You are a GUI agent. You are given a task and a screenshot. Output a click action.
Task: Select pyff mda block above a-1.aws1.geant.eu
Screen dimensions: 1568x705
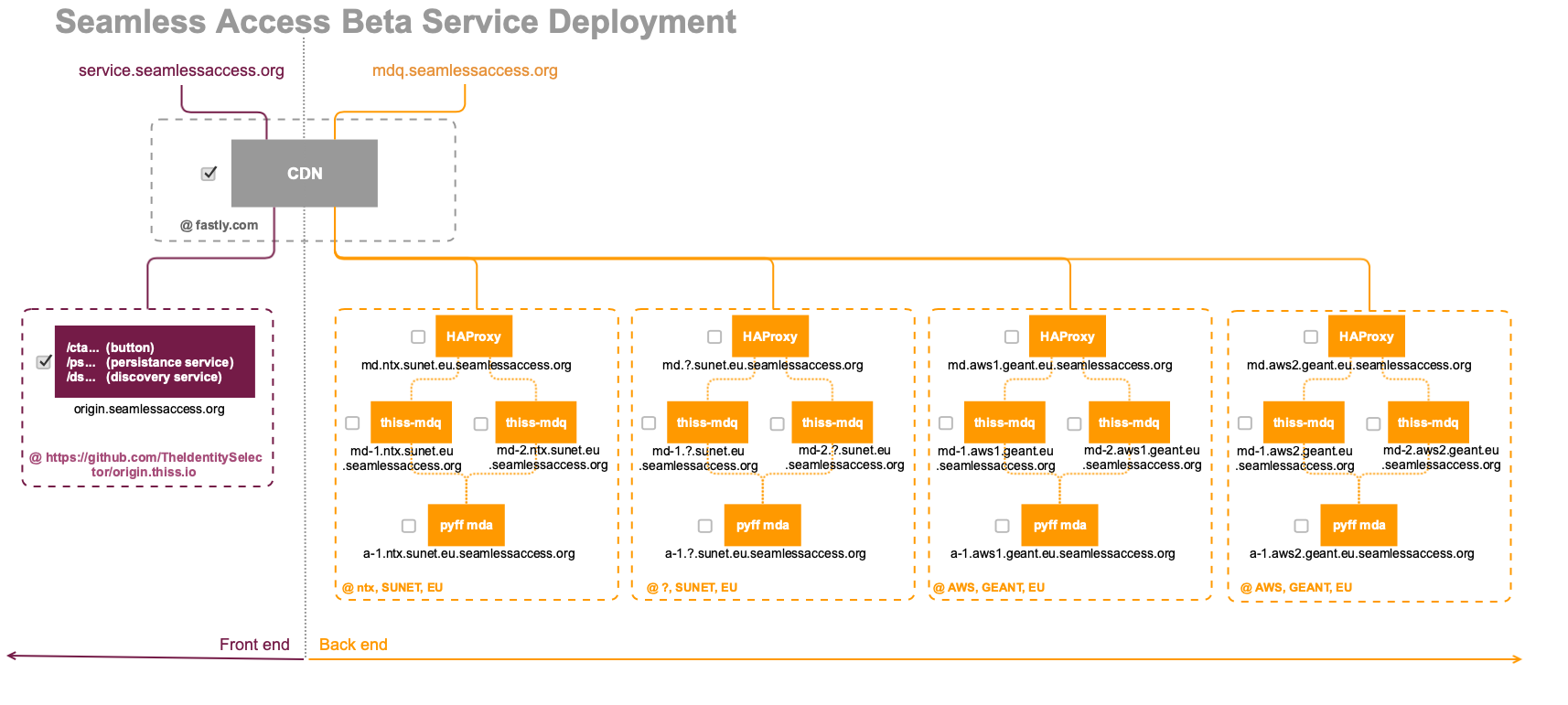tap(1060, 525)
